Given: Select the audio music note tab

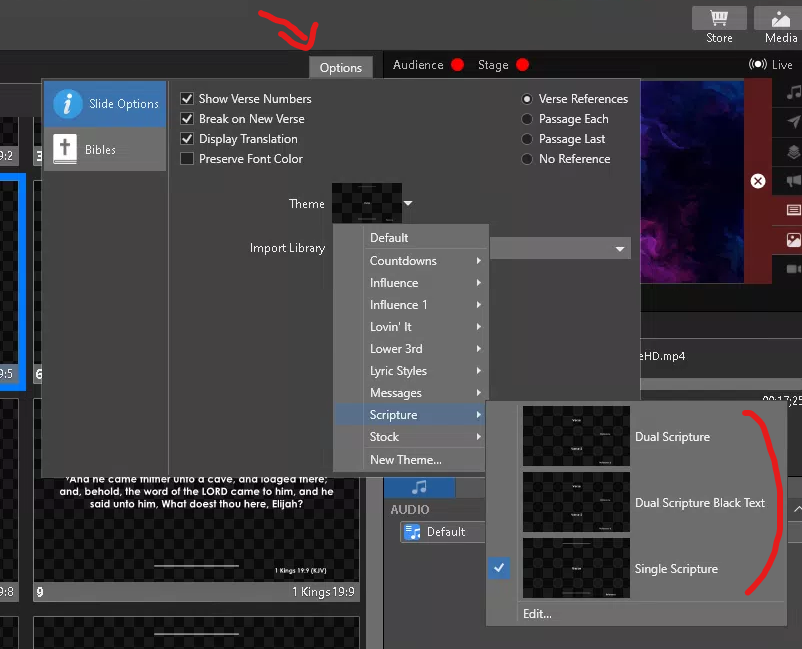Looking at the screenshot, I should click(419, 487).
